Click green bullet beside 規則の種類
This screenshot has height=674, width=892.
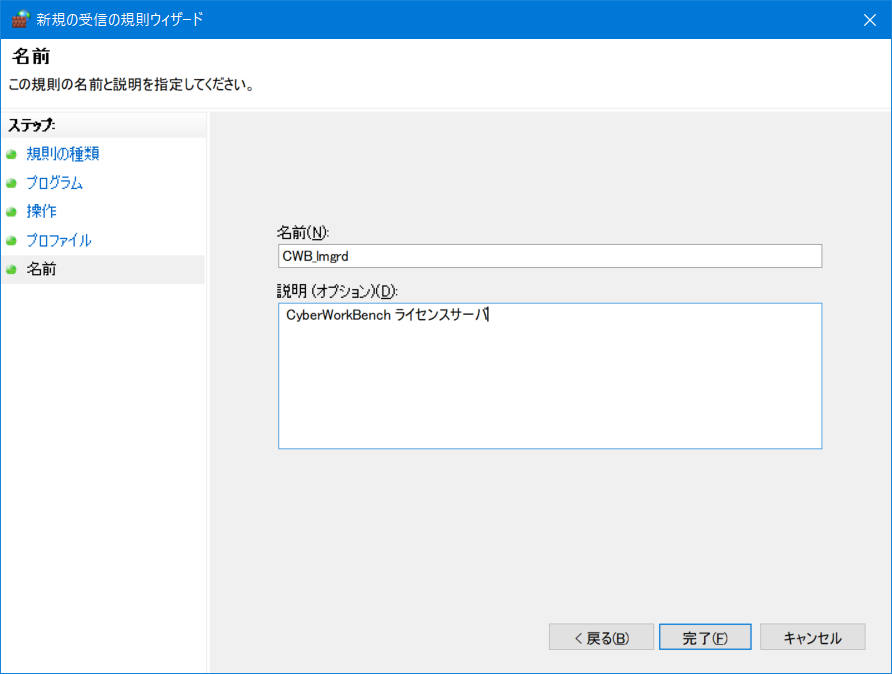11,154
